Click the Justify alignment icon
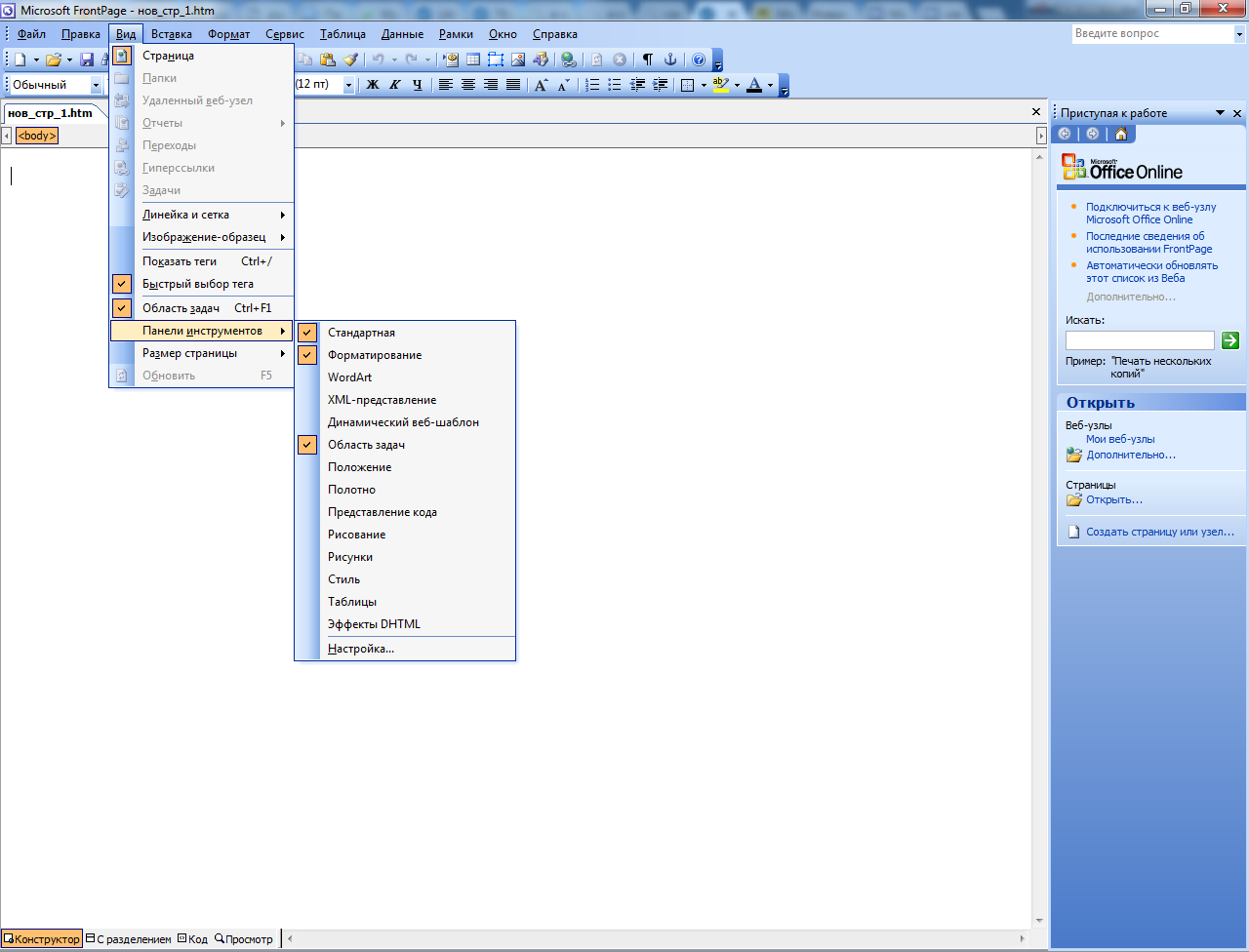This screenshot has width=1249, height=952. tap(513, 85)
